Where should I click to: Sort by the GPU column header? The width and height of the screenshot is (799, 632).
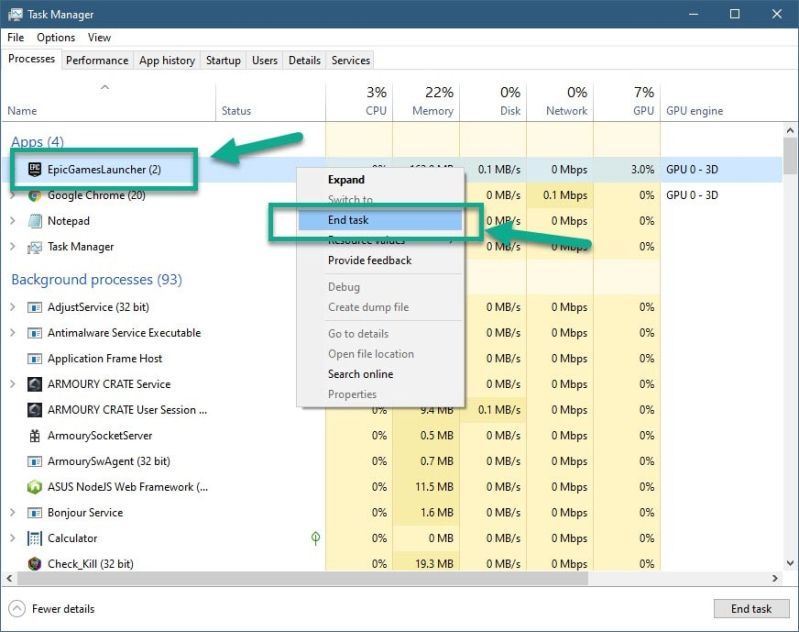pos(627,100)
